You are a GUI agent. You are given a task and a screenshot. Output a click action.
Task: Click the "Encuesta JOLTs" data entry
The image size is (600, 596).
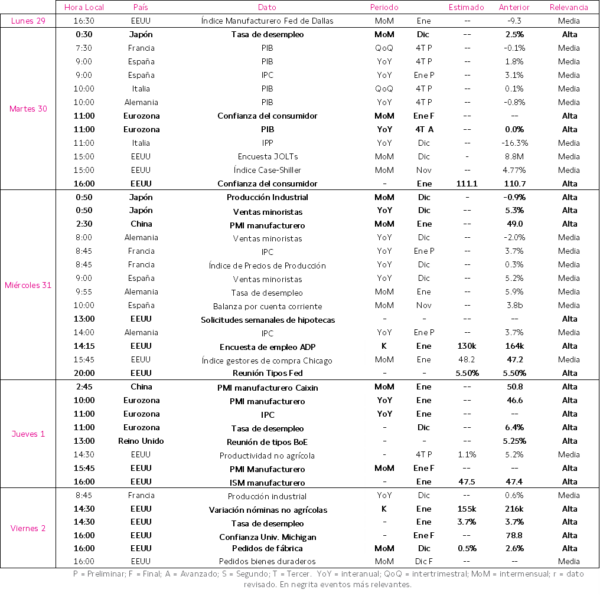click(266, 156)
